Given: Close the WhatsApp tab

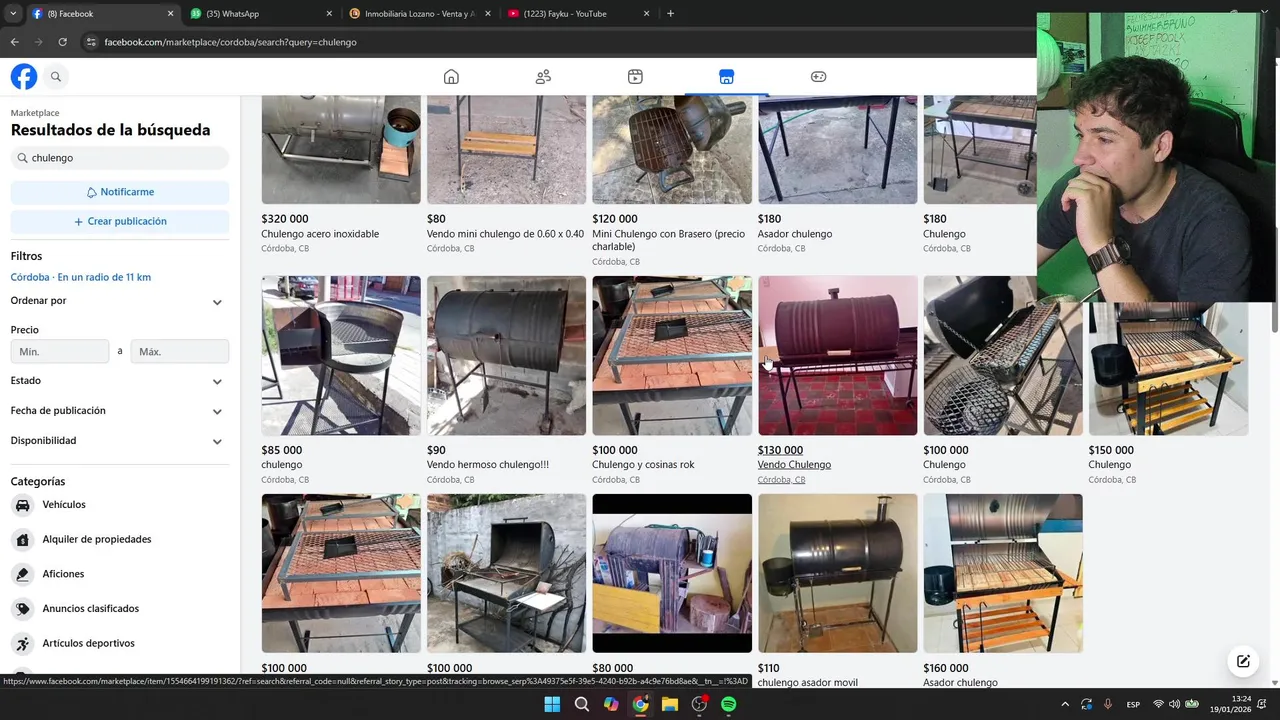Looking at the screenshot, I should click(x=329, y=14).
